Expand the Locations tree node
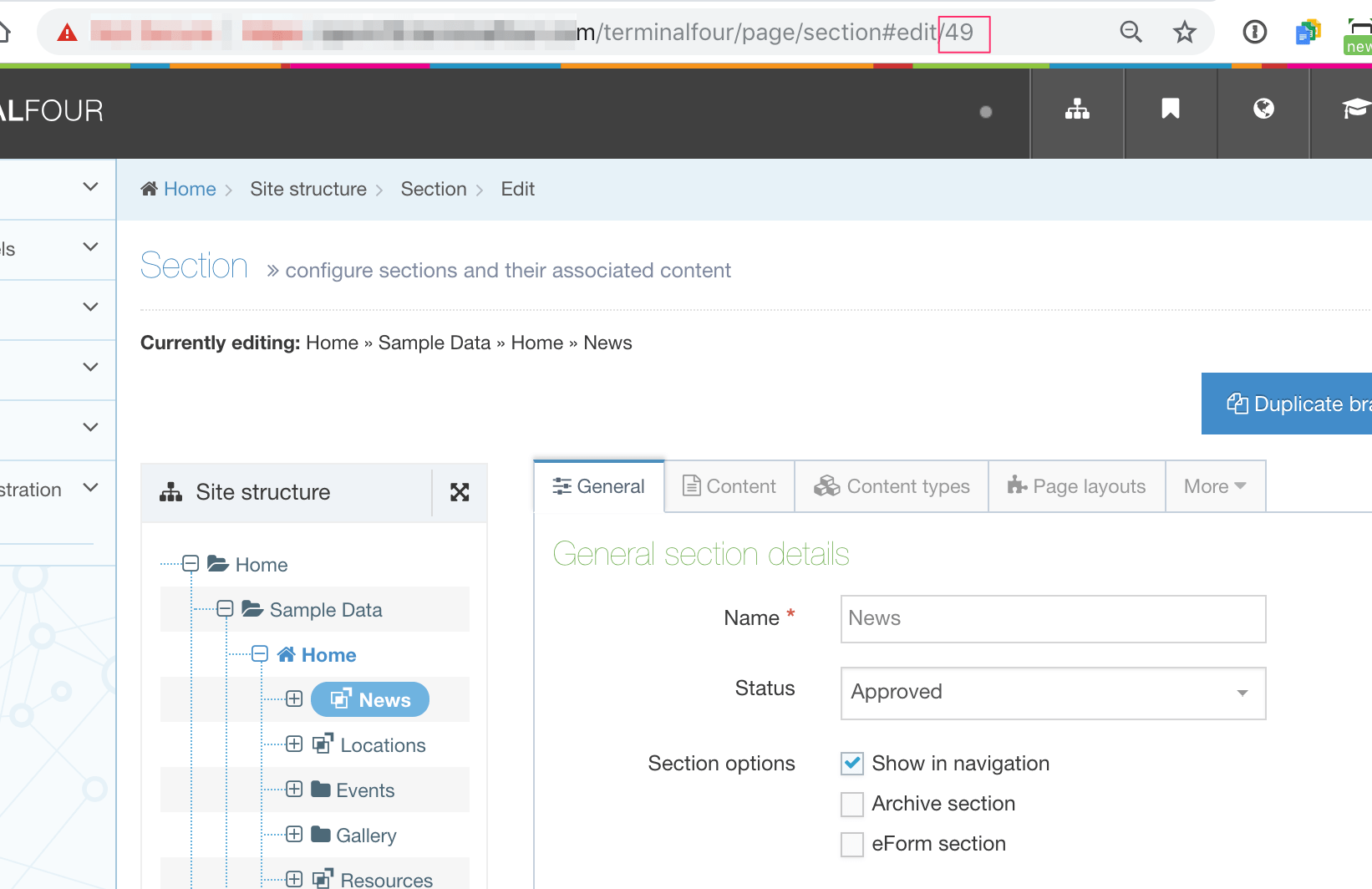 tap(294, 744)
